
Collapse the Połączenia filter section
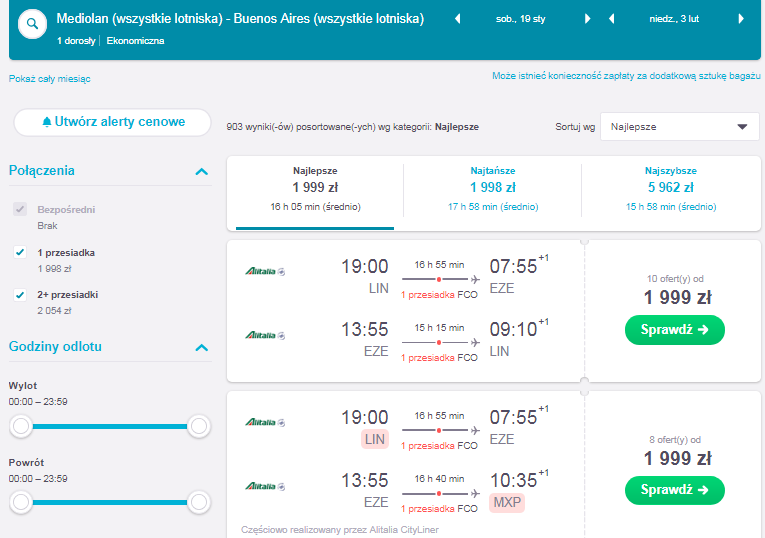click(x=201, y=171)
